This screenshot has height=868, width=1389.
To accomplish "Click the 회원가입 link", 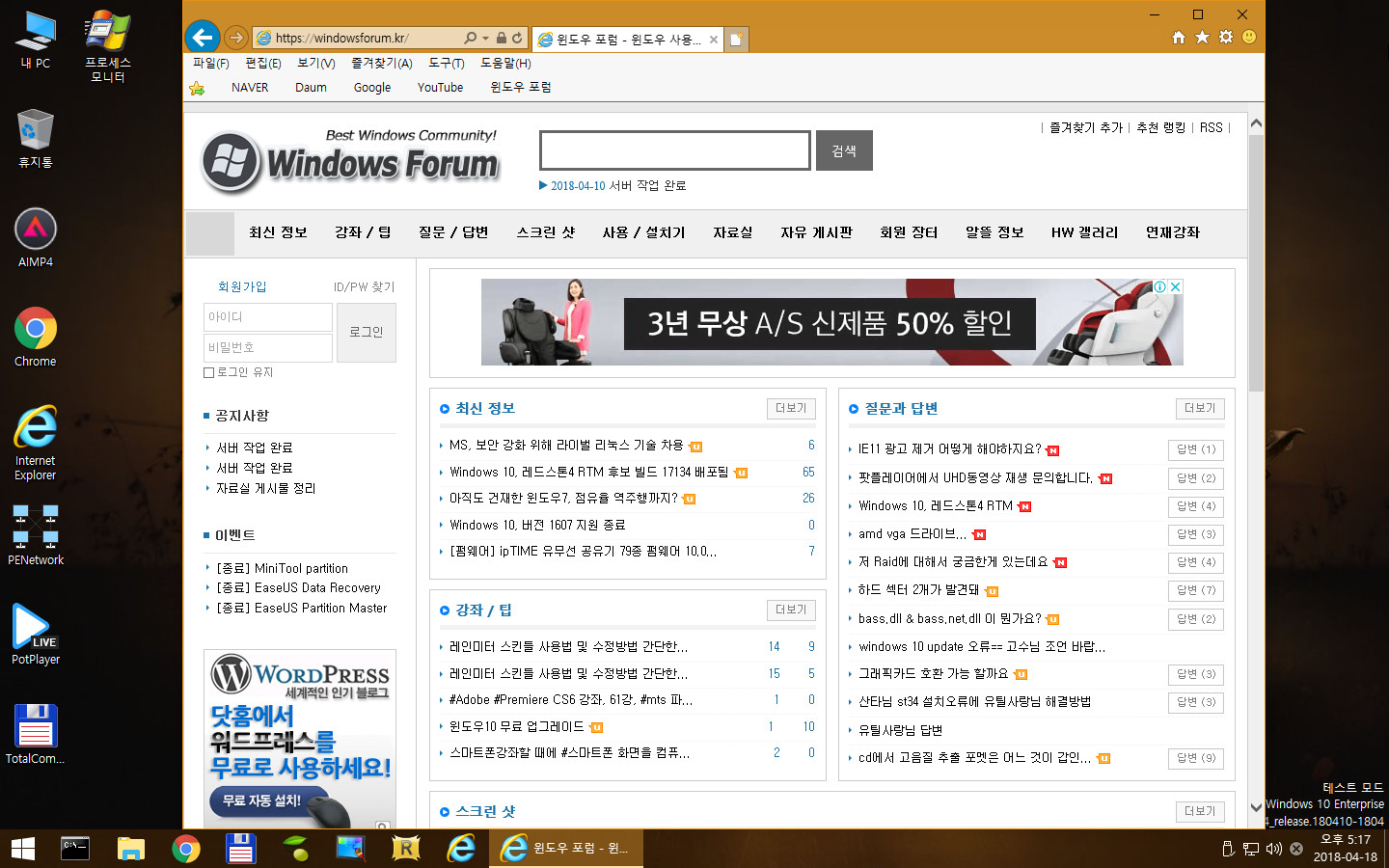I will pos(242,286).
